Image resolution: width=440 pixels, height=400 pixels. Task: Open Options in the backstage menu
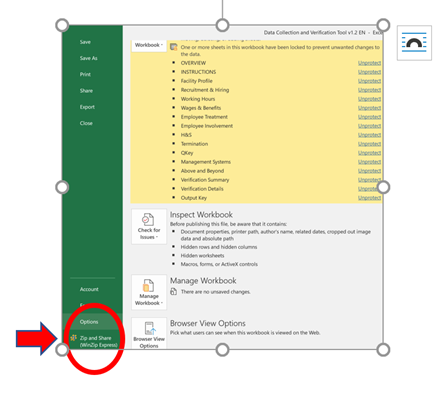click(89, 322)
